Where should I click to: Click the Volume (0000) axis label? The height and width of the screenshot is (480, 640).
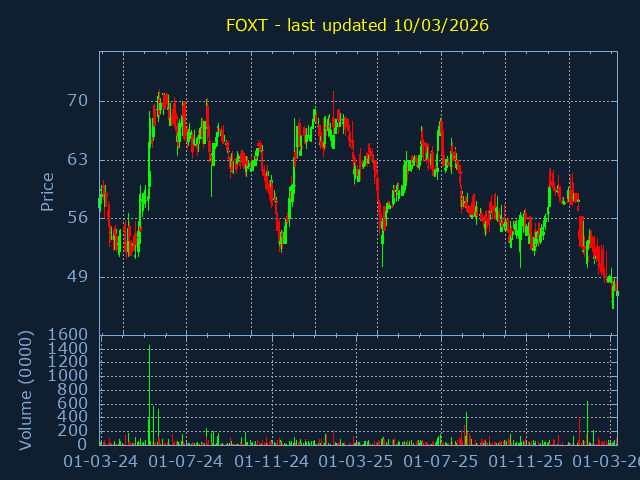point(26,391)
